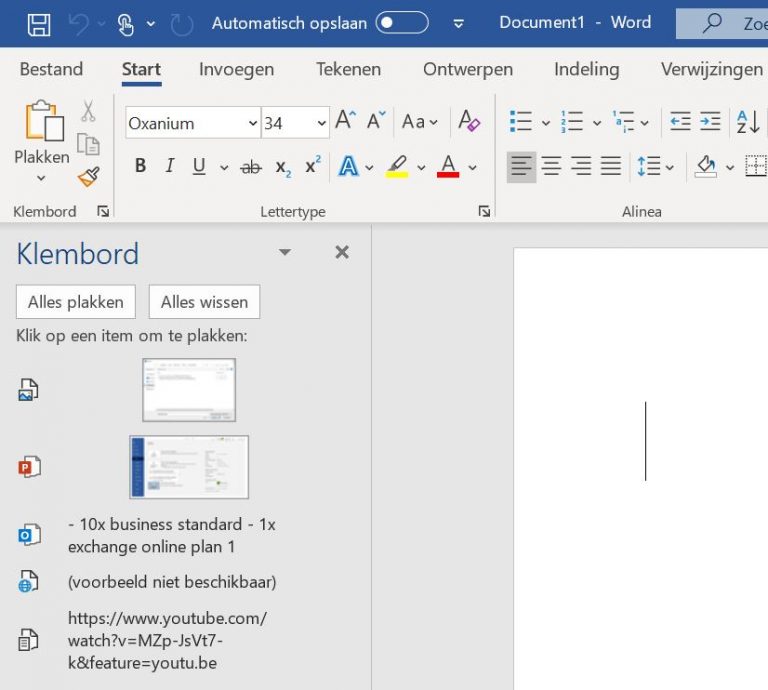
Task: Paste '(voorbeeld niet beschikbaar)' clipboard item
Action: point(172,582)
